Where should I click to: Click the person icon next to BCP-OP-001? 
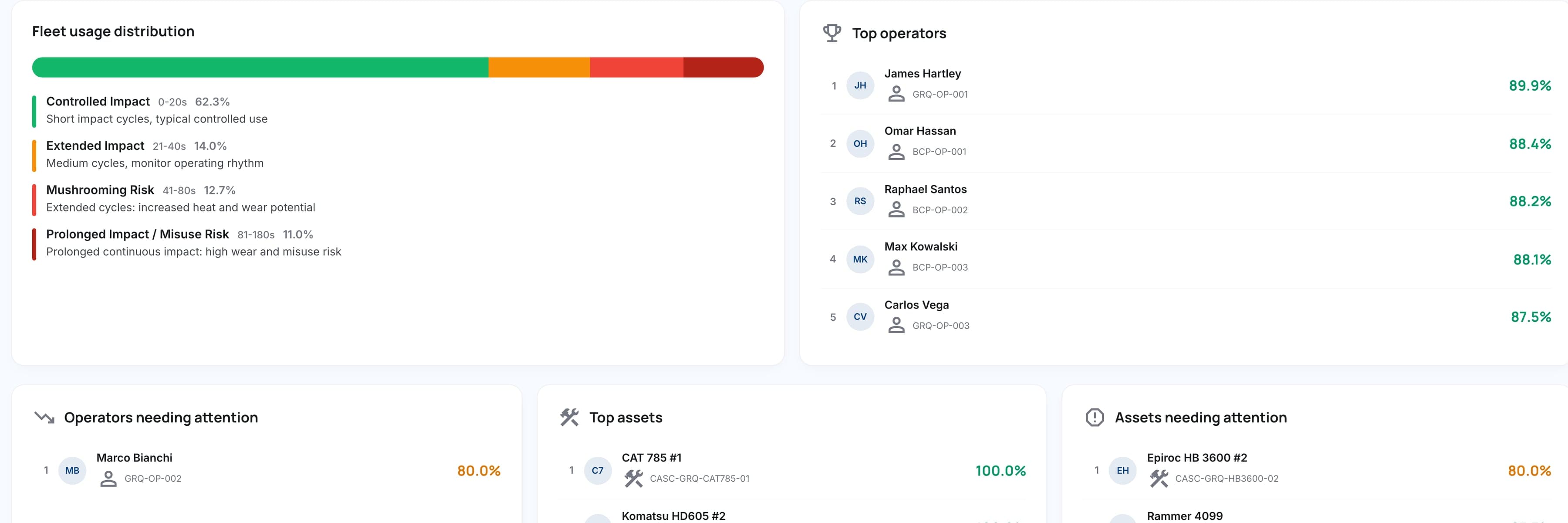[896, 152]
